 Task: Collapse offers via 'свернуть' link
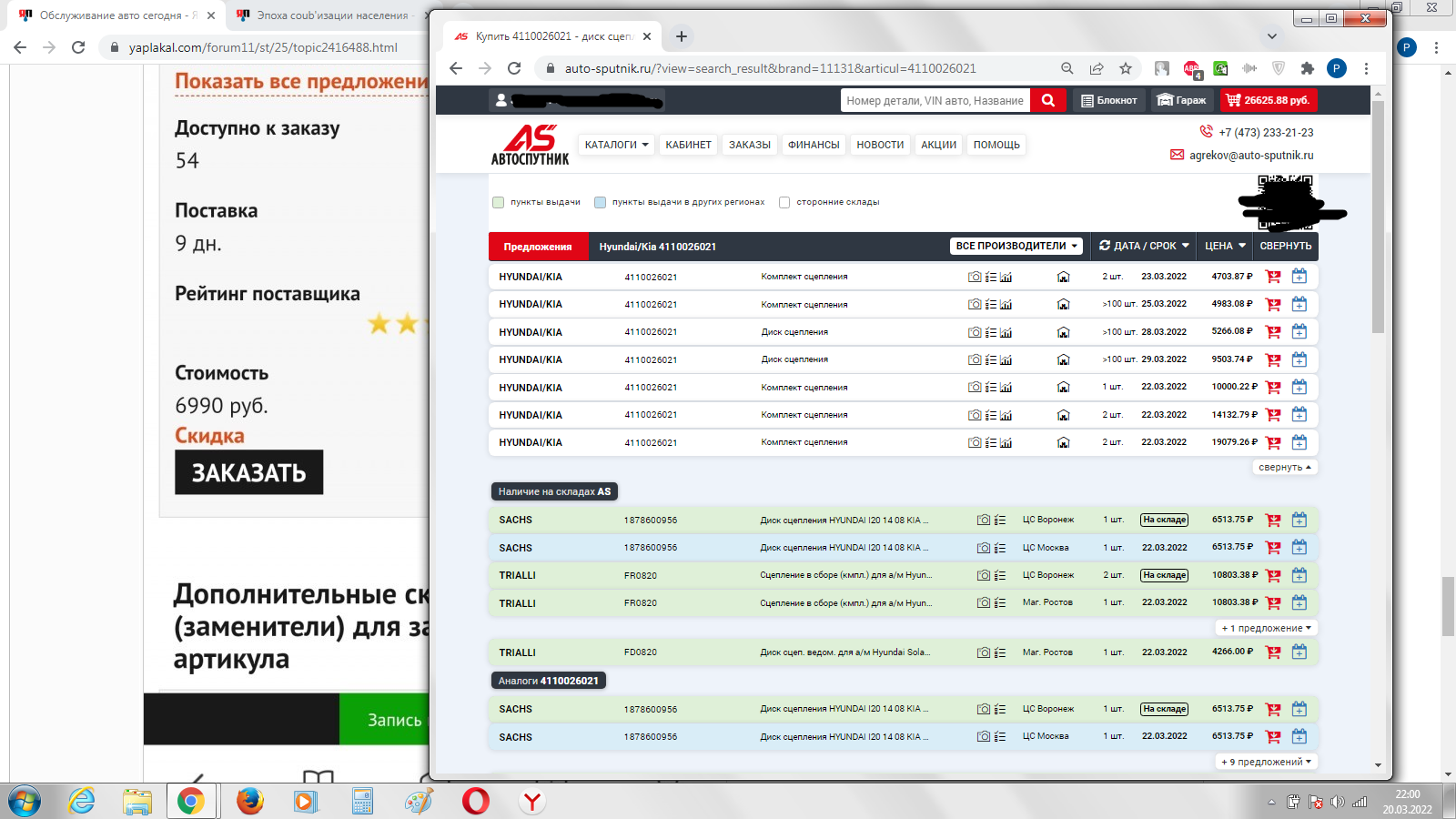click(x=1285, y=467)
